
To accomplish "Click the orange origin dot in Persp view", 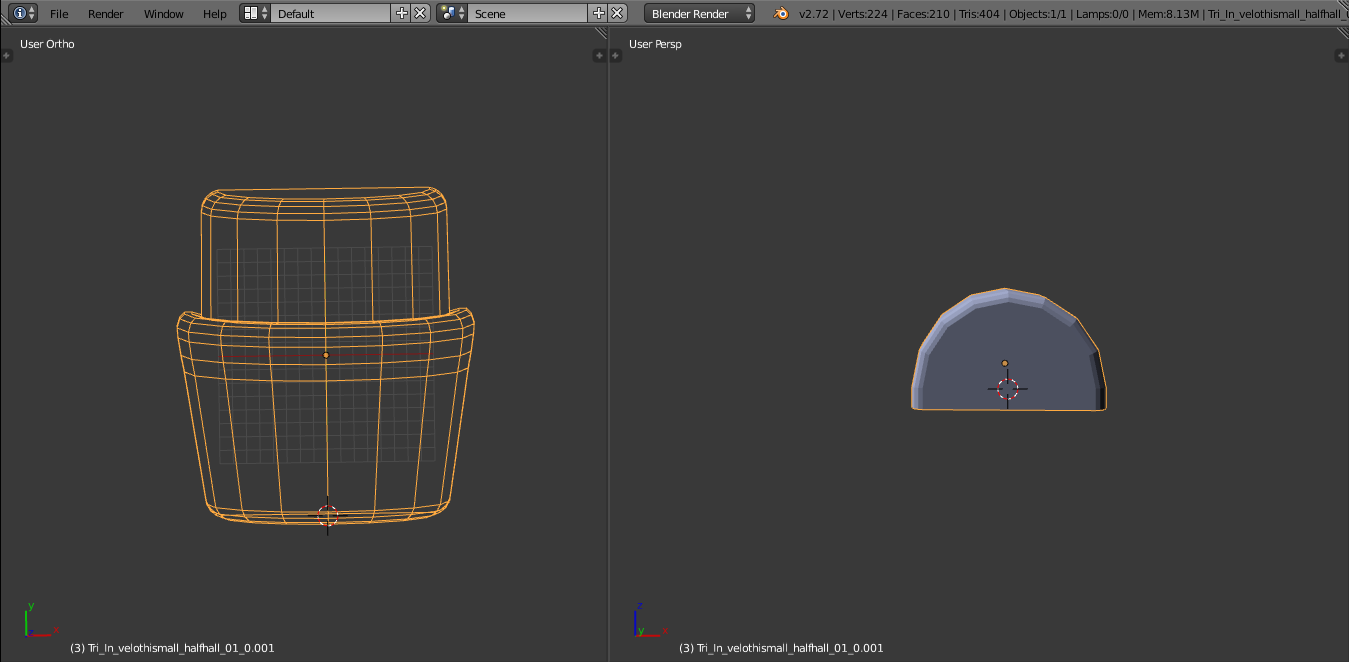I will [1005, 364].
